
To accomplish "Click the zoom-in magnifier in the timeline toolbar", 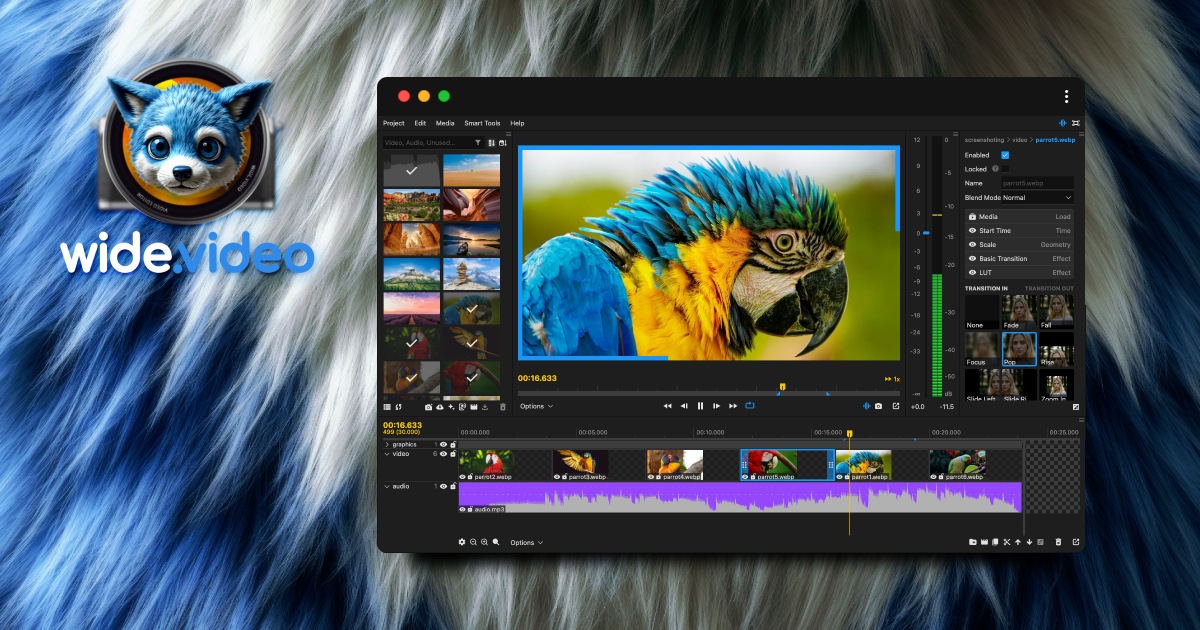I will click(x=483, y=542).
